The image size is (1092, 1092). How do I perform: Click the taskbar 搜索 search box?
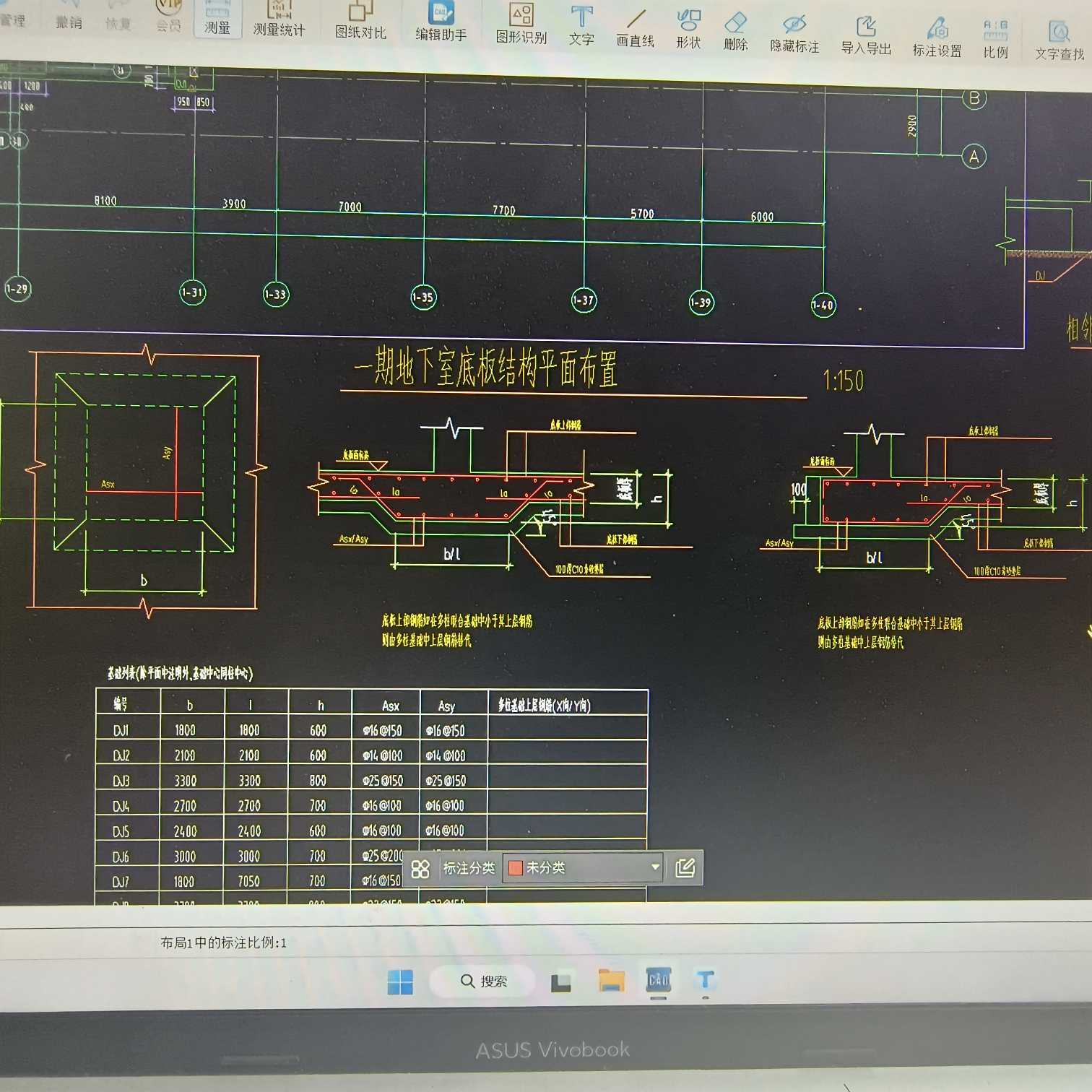482,981
